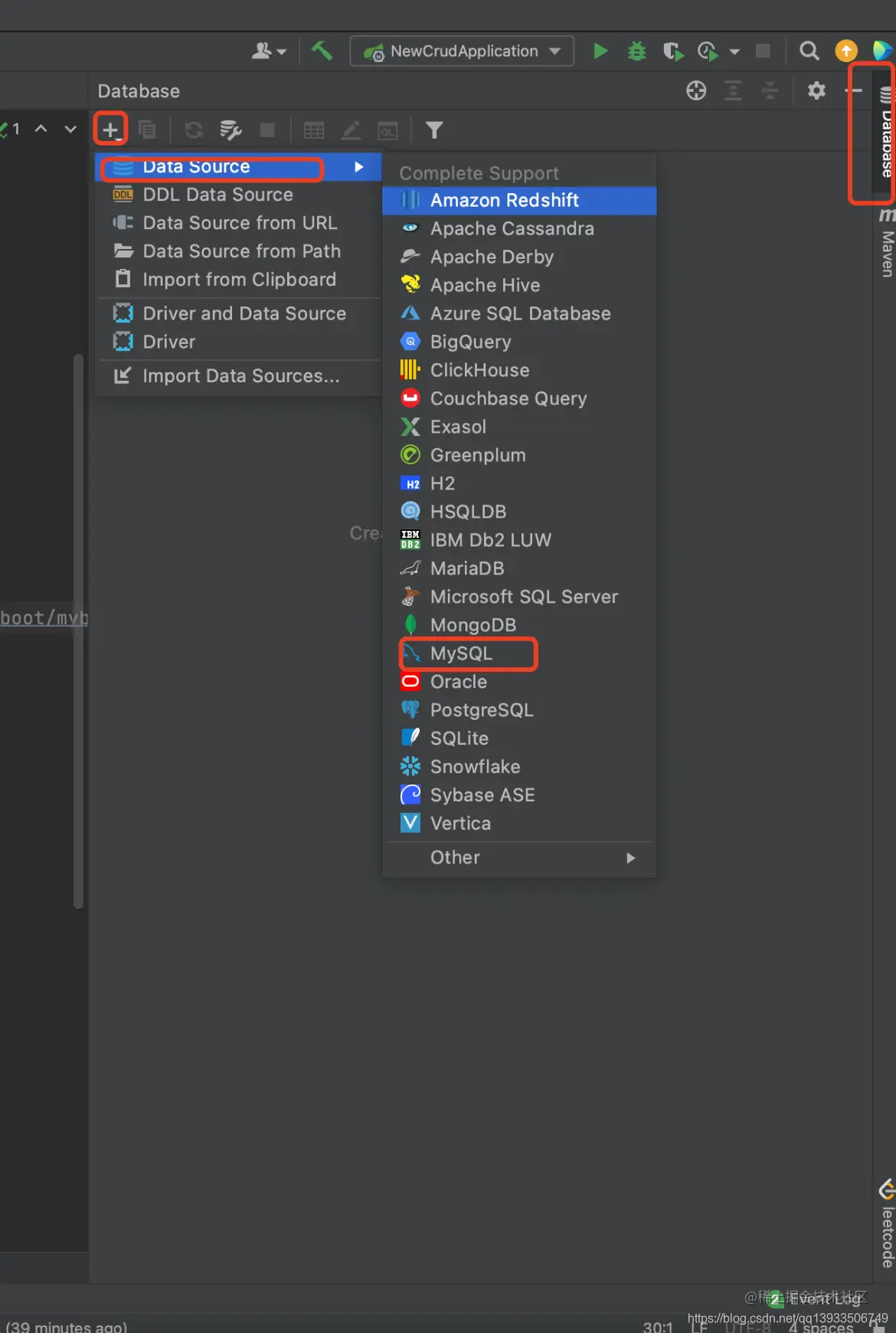Select Apache Cassandra data source
This screenshot has width=896, height=1333.
pos(519,229)
